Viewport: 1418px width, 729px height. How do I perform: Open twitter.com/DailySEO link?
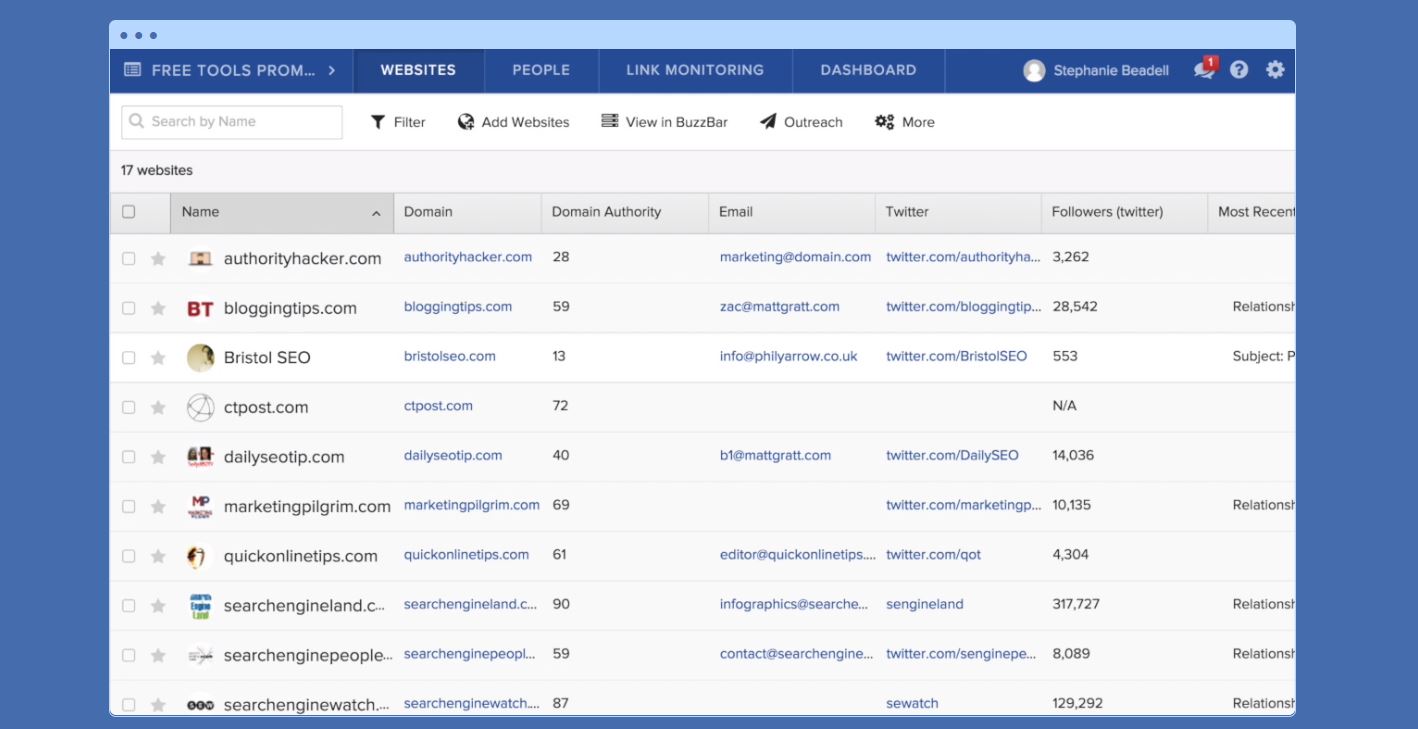[952, 455]
